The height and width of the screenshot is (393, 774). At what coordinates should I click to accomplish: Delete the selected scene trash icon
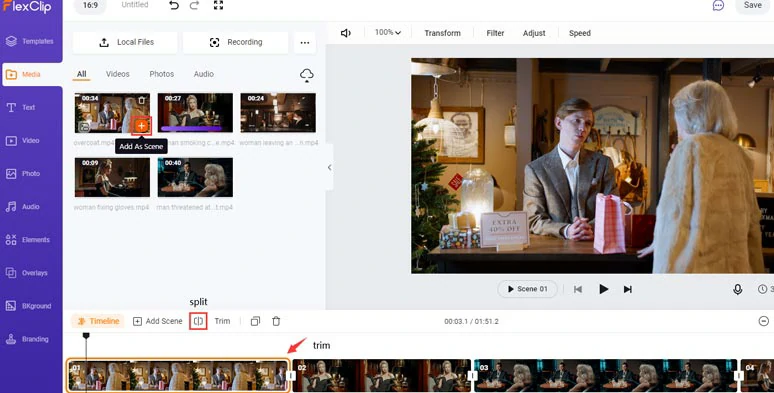pos(276,321)
